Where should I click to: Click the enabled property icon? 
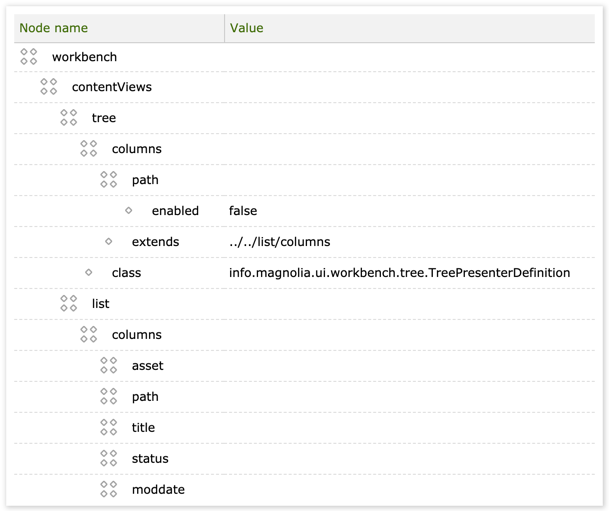click(x=129, y=210)
